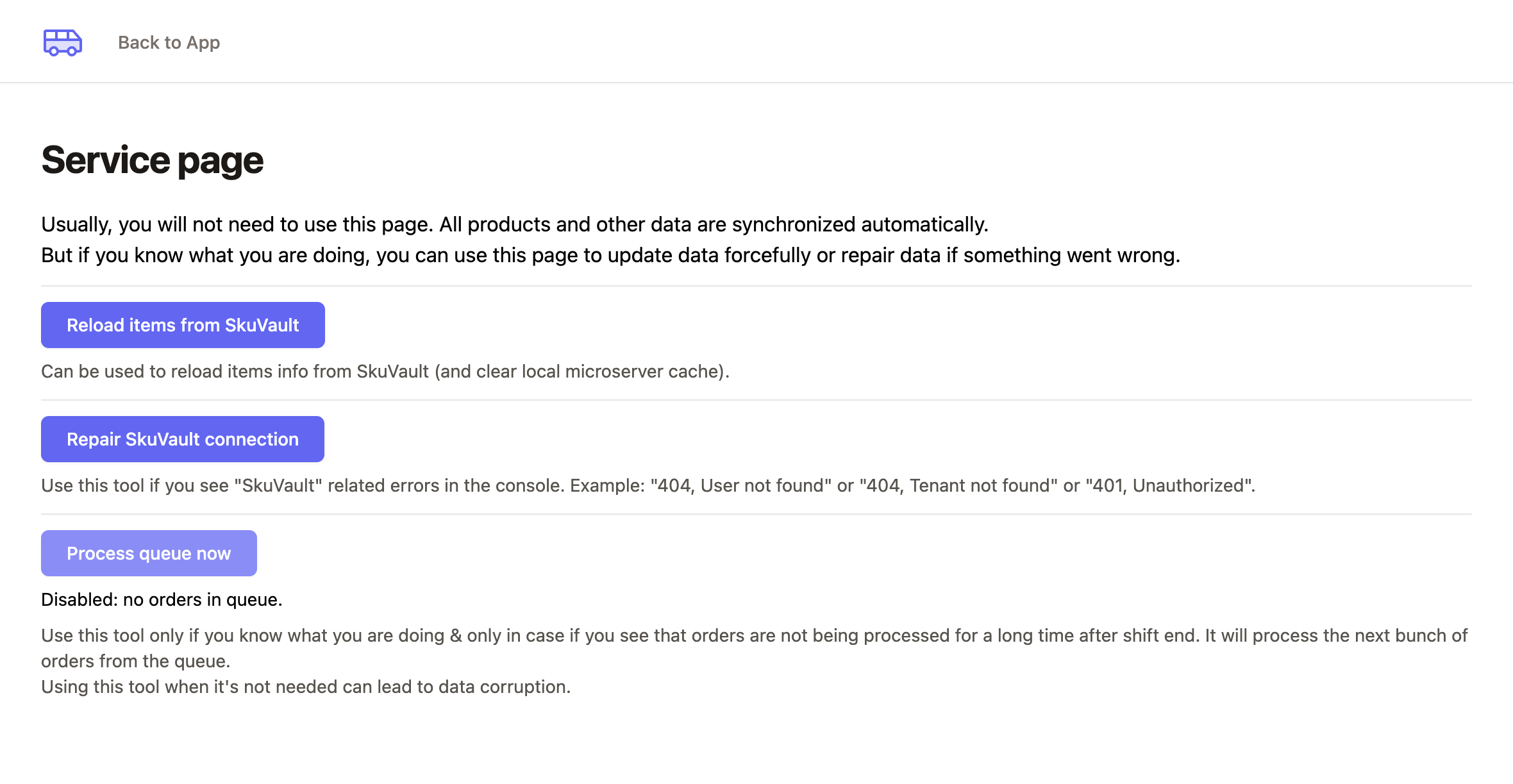The height and width of the screenshot is (784, 1513).
Task: Click the Disabled: no orders in queue label
Action: pyautogui.click(x=162, y=599)
